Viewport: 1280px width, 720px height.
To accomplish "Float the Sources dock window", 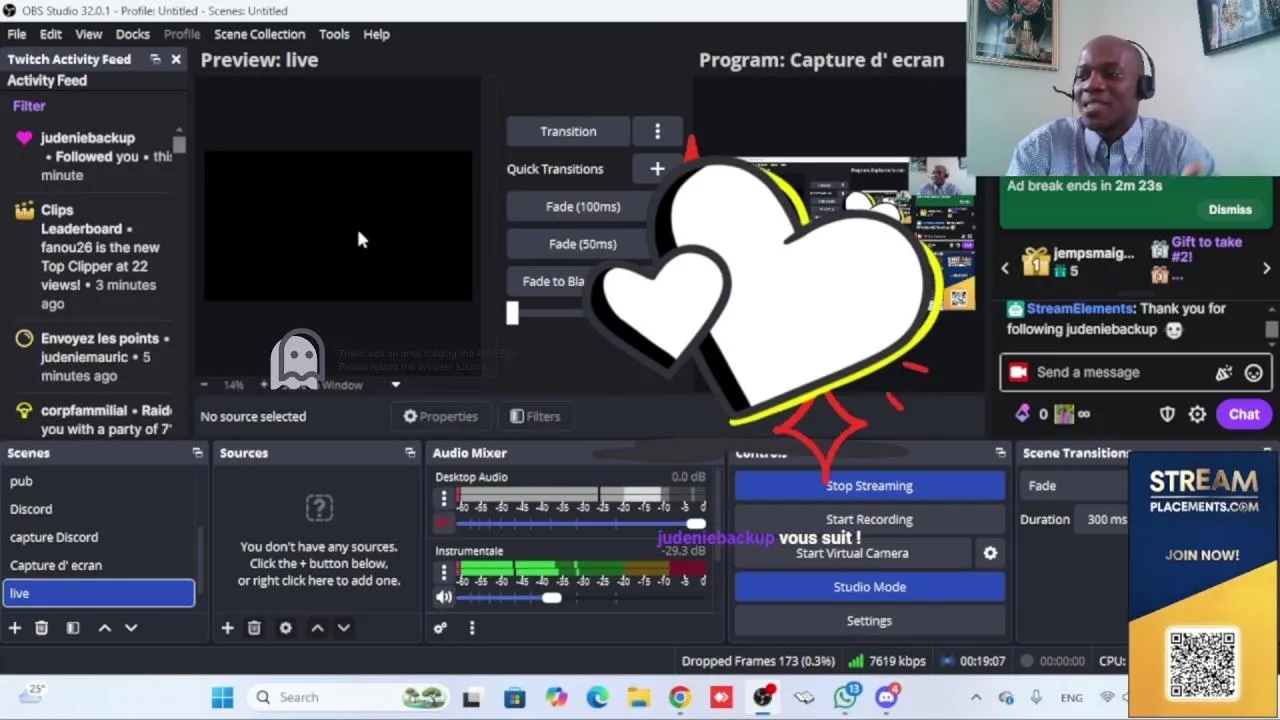I will click(x=410, y=453).
